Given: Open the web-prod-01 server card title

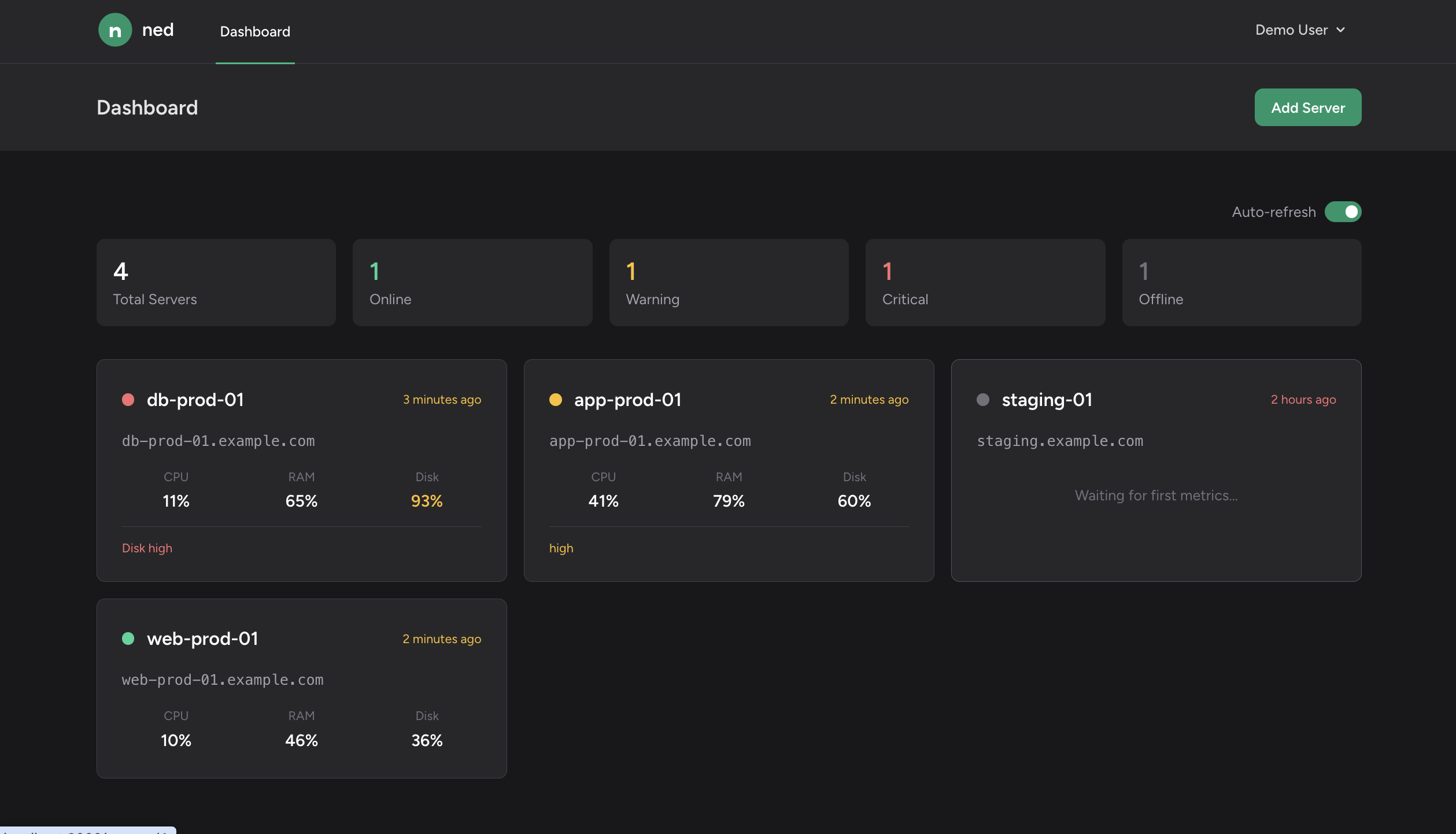Looking at the screenshot, I should coord(202,639).
